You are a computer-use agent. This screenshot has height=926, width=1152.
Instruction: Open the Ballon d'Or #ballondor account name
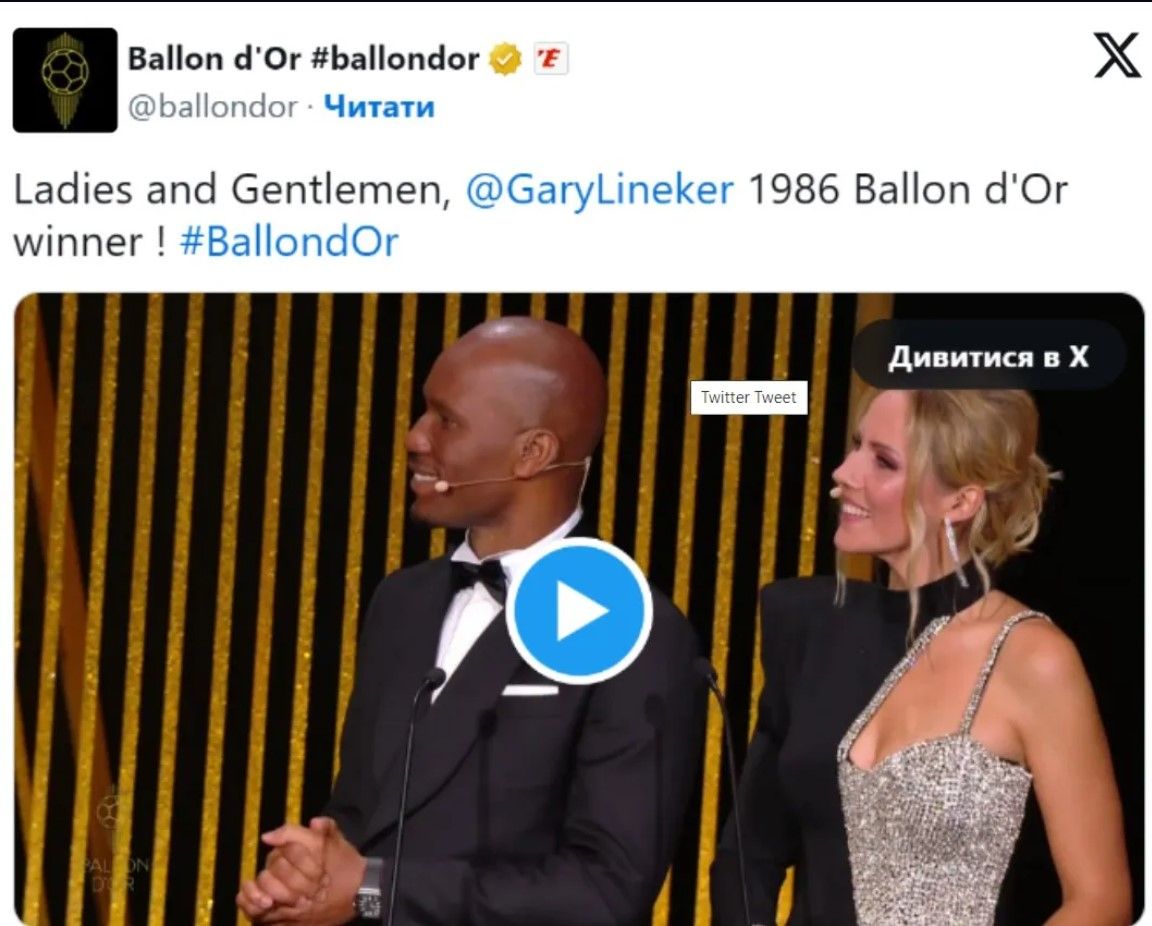(303, 59)
